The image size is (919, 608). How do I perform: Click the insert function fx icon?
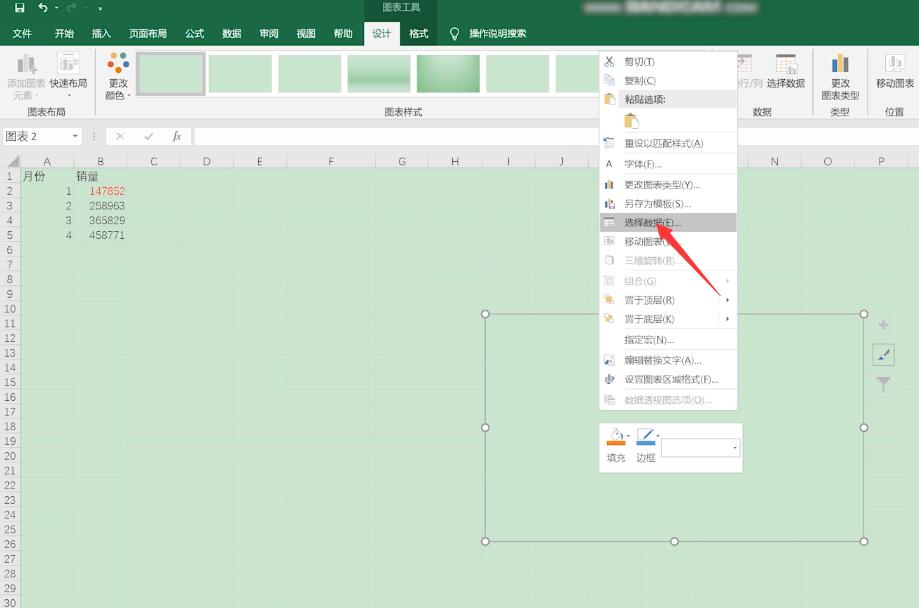pyautogui.click(x=176, y=136)
